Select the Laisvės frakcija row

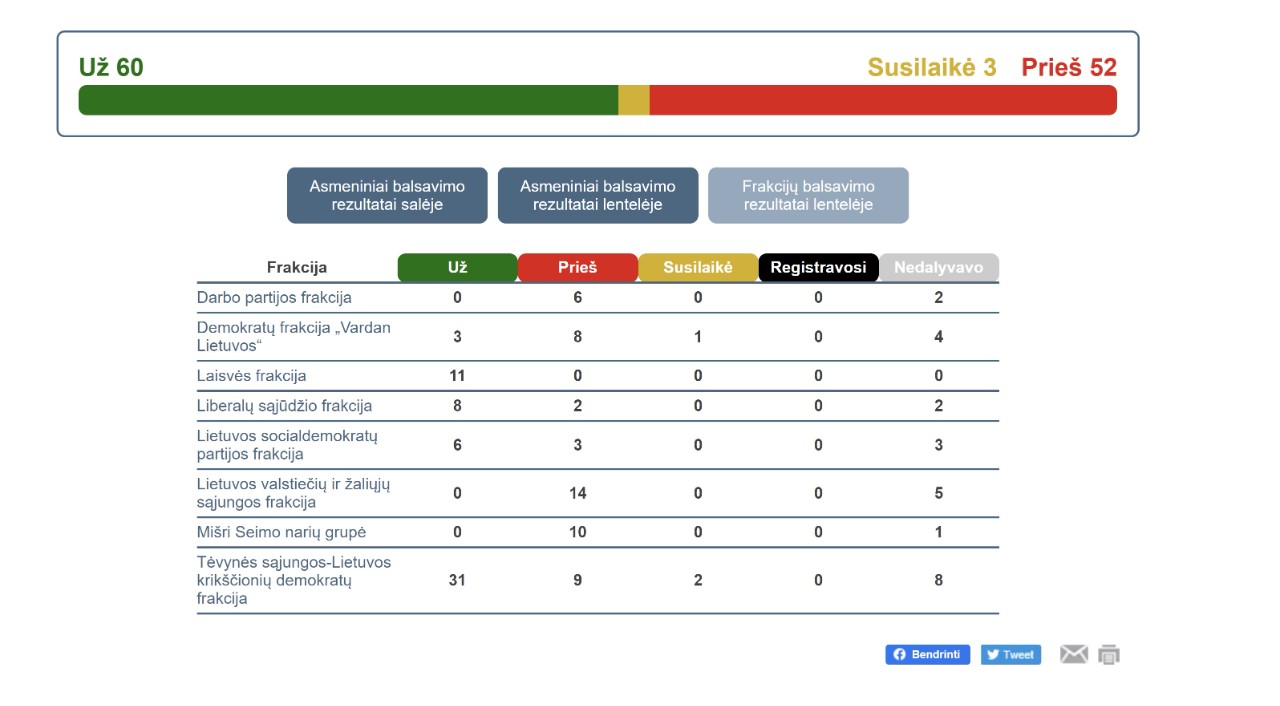click(598, 376)
